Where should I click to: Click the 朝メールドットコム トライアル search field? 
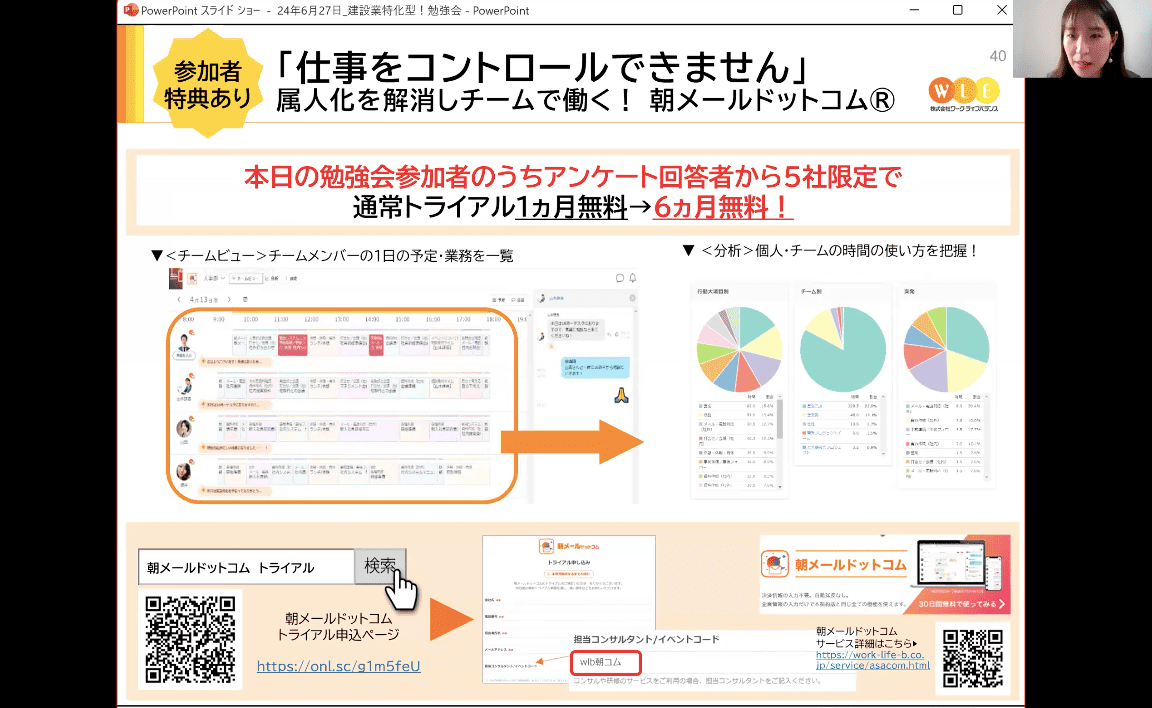246,567
